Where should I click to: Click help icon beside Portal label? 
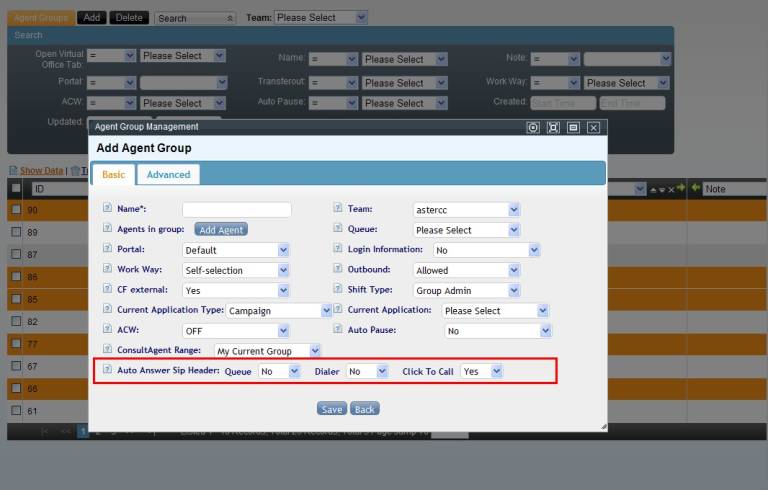(x=107, y=248)
